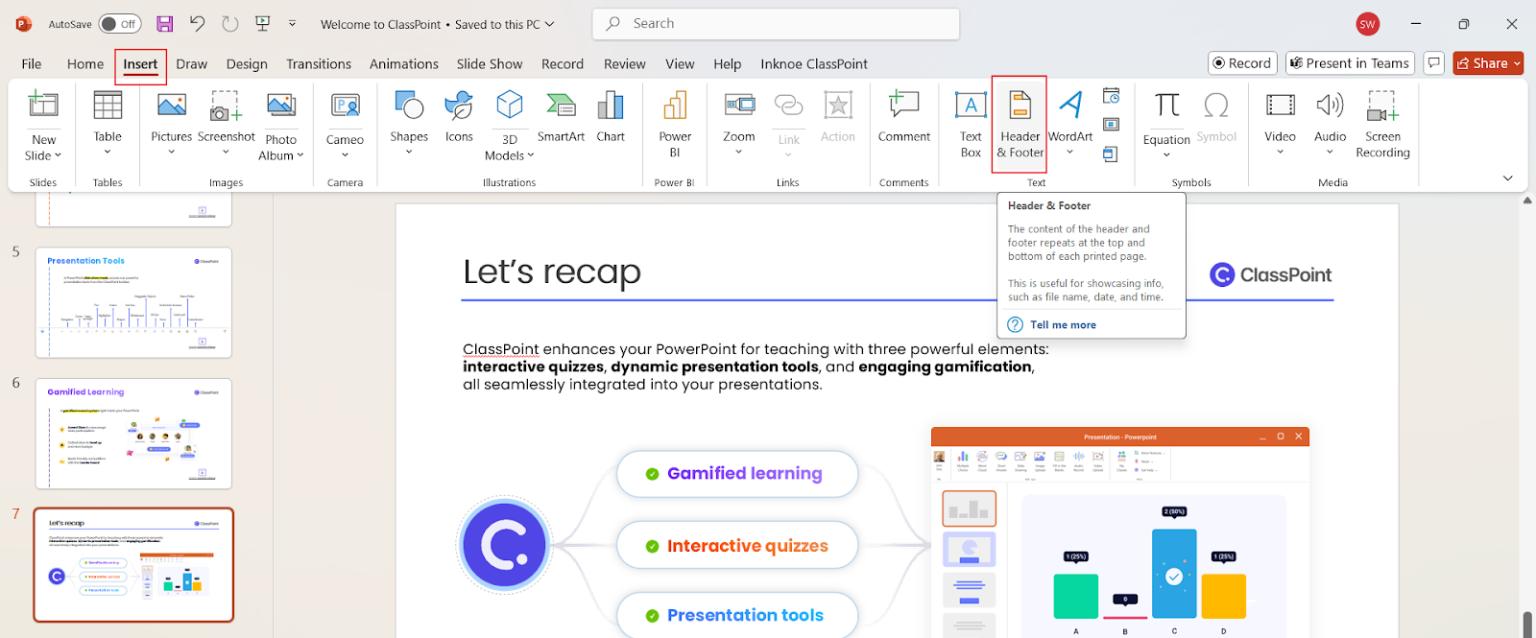Insert a Slide Number

point(1111,124)
